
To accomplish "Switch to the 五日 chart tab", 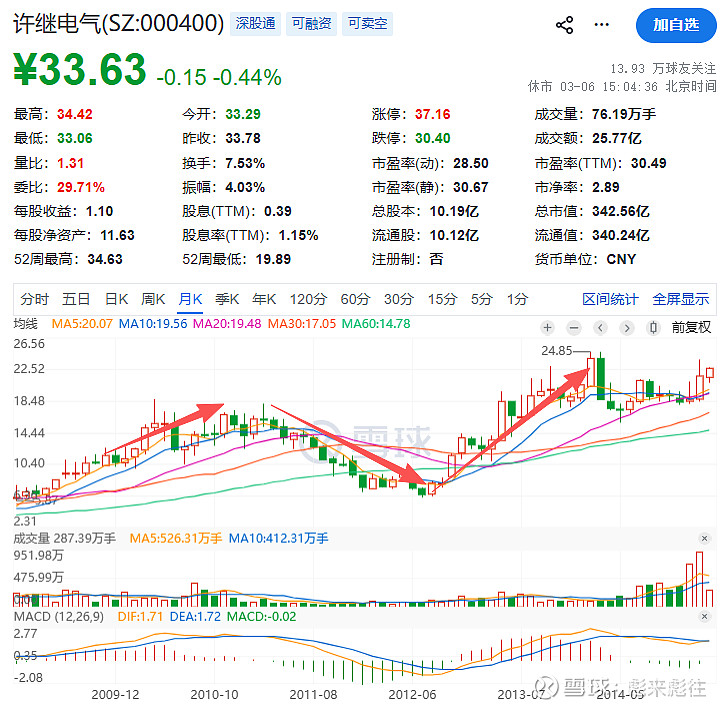I will tap(76, 299).
